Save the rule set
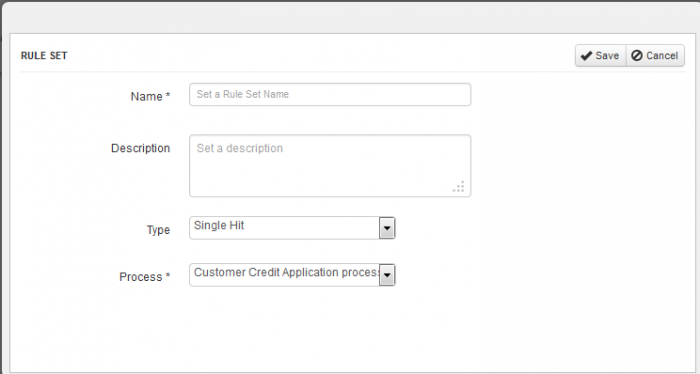Viewport: 700px width, 374px height. click(x=601, y=55)
